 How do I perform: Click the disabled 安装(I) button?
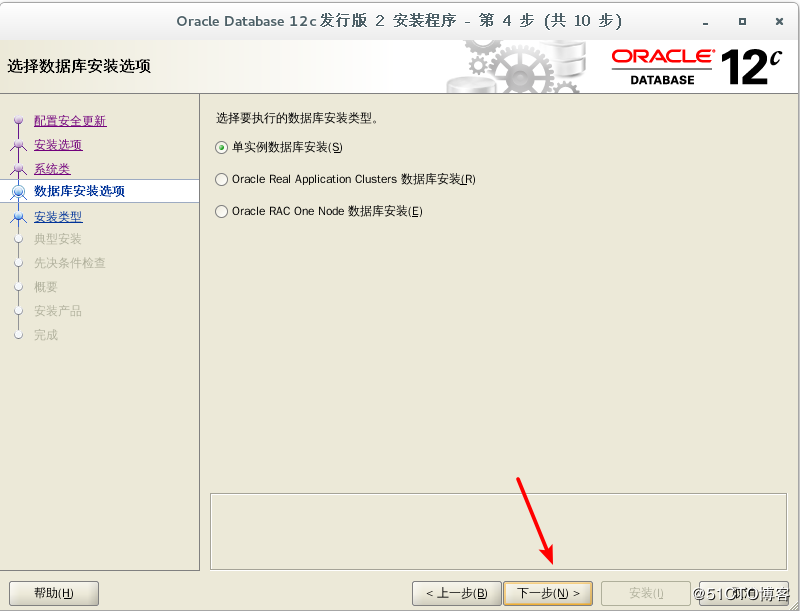click(x=646, y=593)
